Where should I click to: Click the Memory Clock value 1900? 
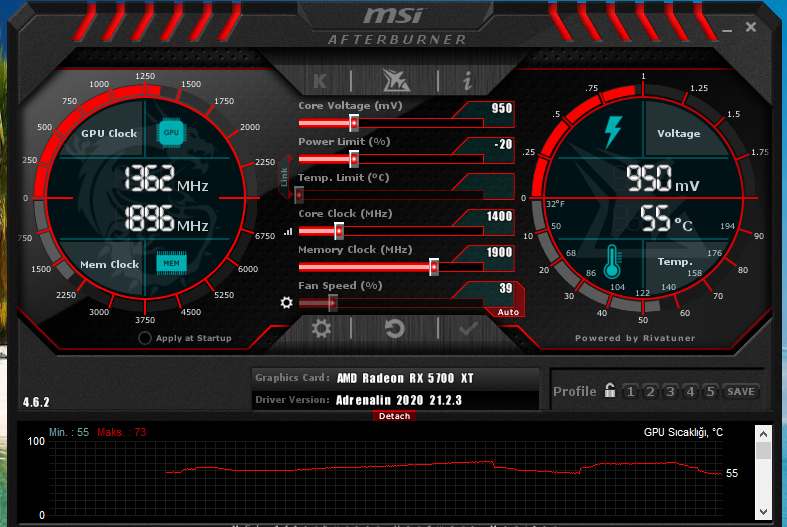tap(499, 252)
